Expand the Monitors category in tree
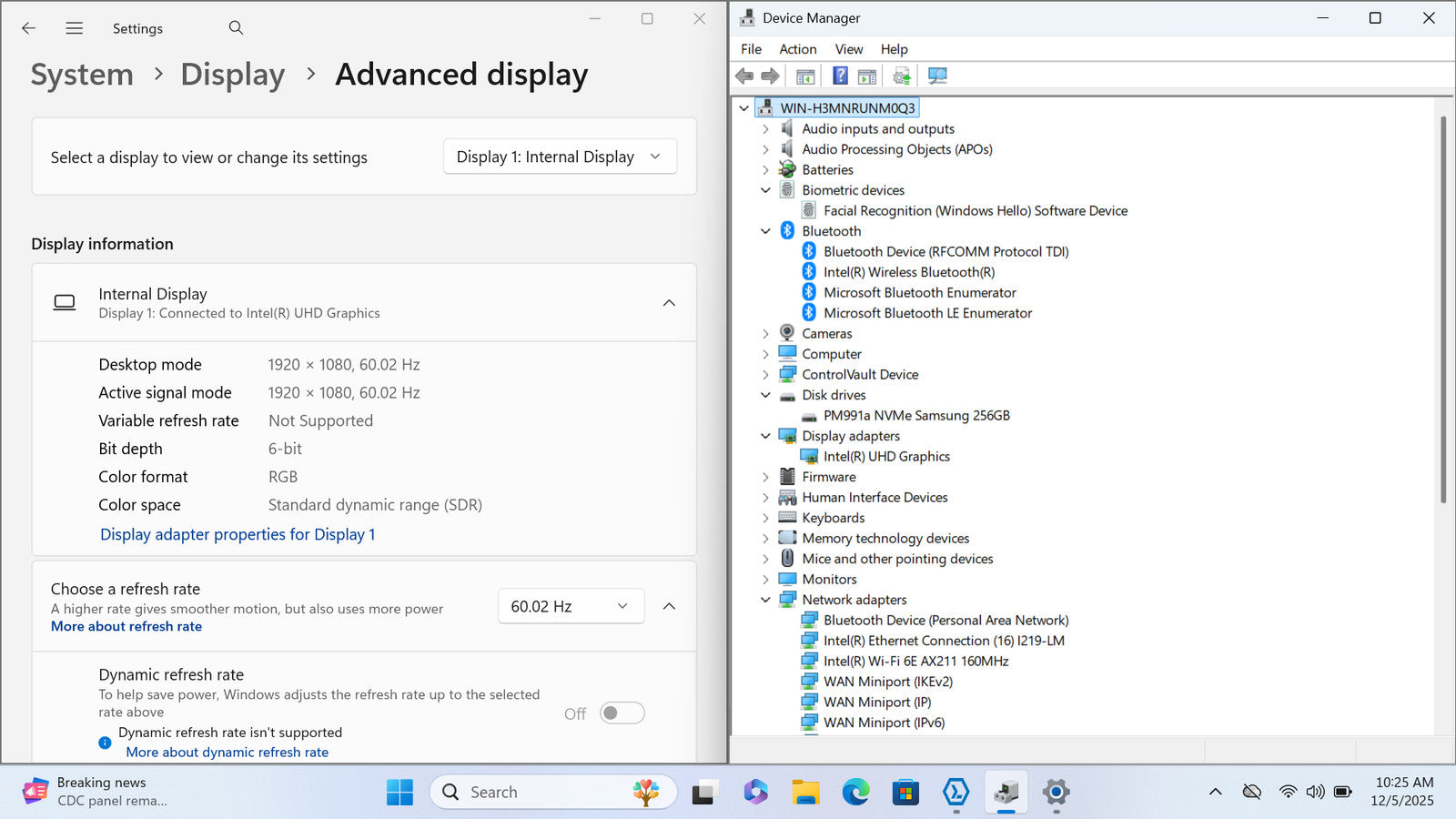This screenshot has width=1456, height=819. [x=765, y=580]
